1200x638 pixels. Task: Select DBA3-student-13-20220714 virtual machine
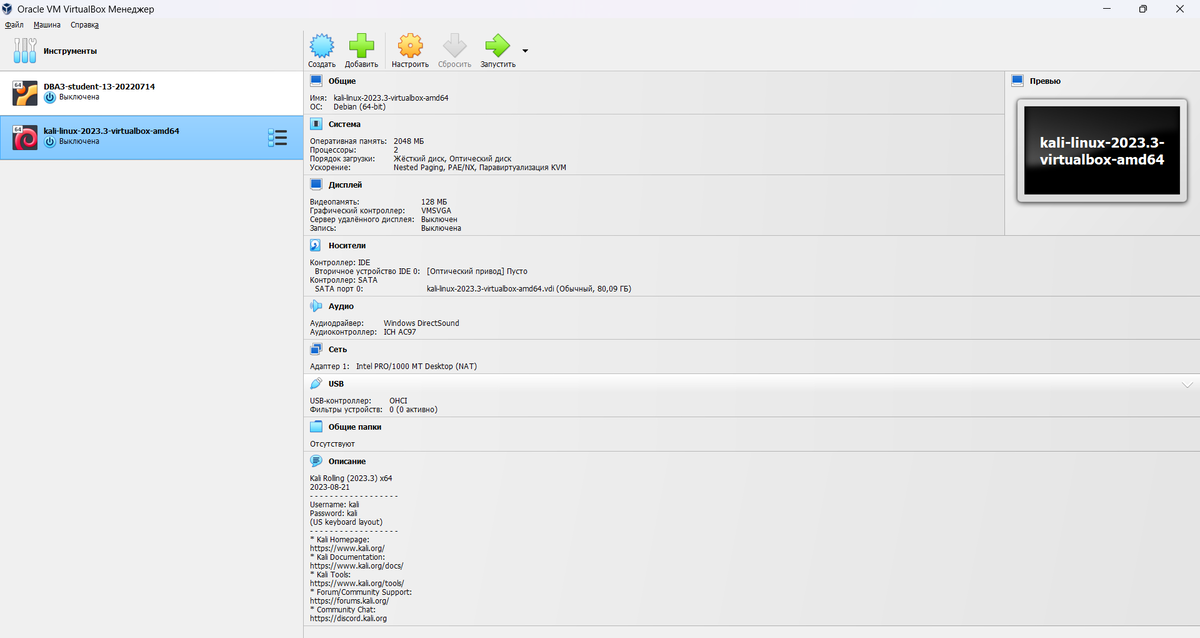[x=151, y=93]
